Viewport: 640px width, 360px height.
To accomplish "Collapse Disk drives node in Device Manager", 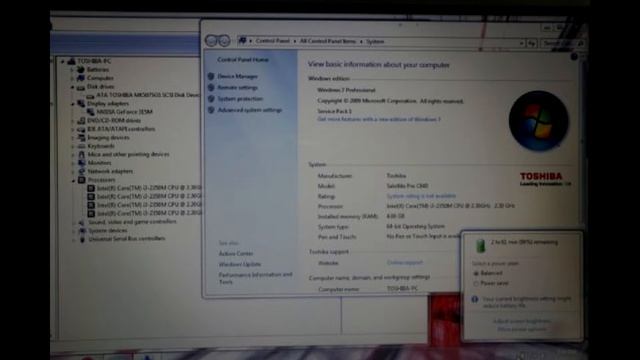I will [x=72, y=87].
